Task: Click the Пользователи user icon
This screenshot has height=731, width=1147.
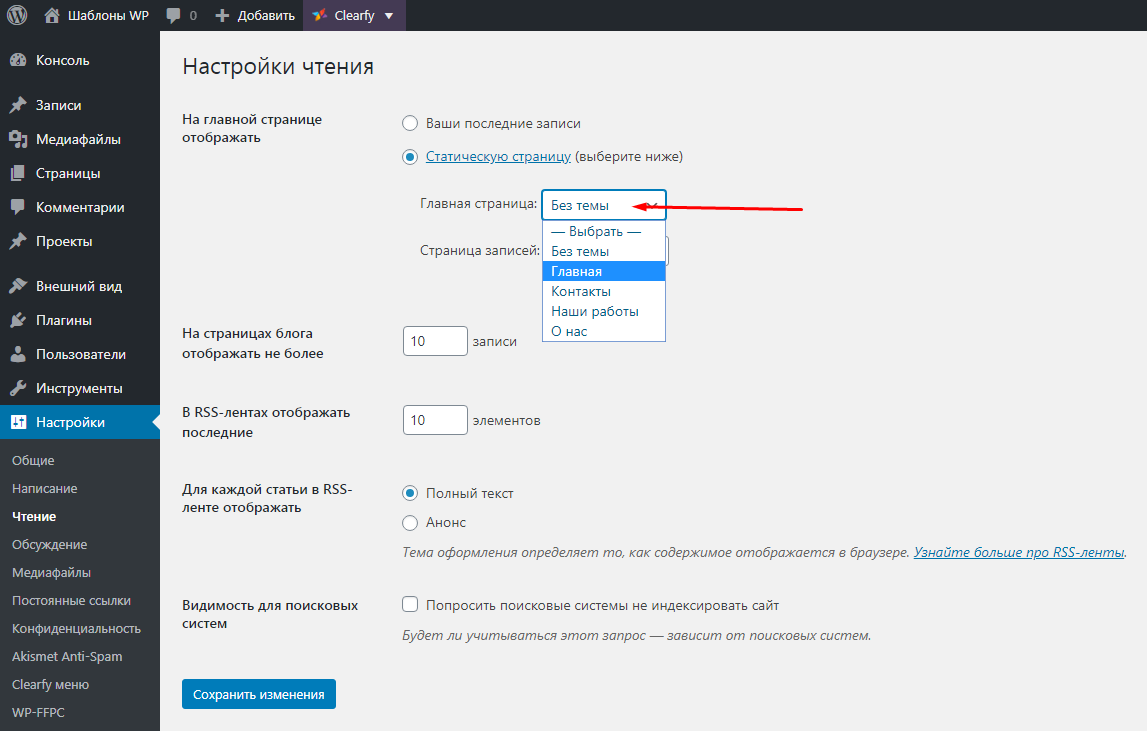Action: (18, 354)
